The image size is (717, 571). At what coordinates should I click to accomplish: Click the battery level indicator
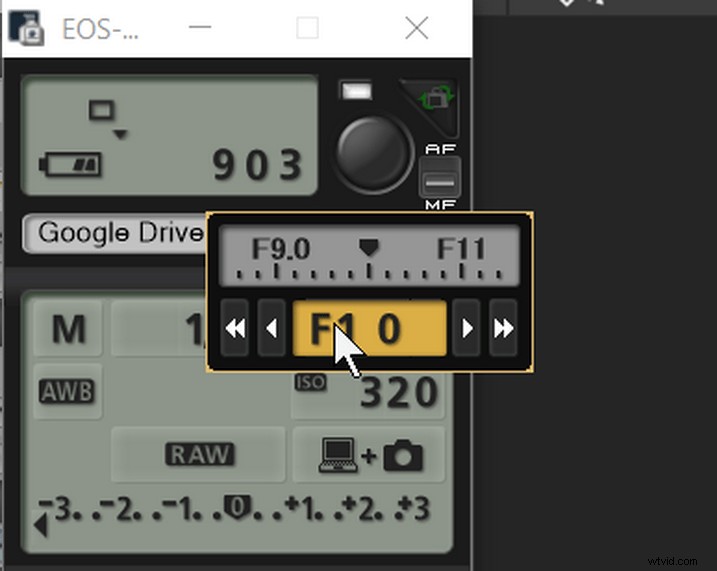coord(70,164)
